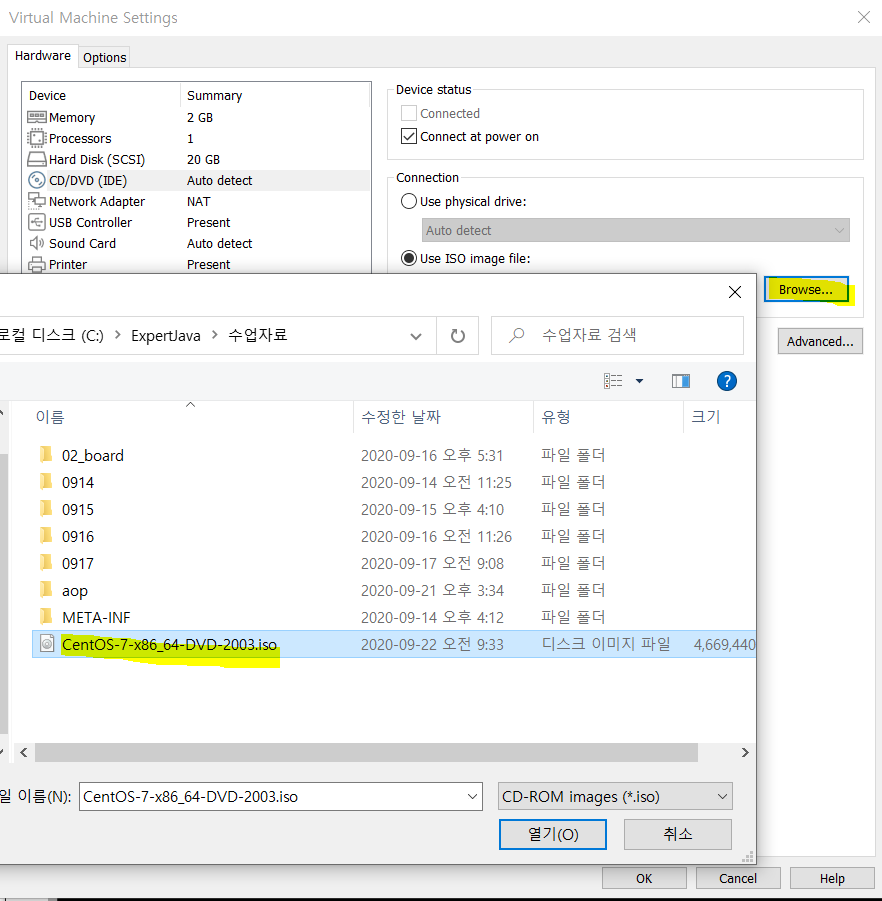Click the CentOS ISO disc image icon
This screenshot has height=901, width=882.
[47, 644]
